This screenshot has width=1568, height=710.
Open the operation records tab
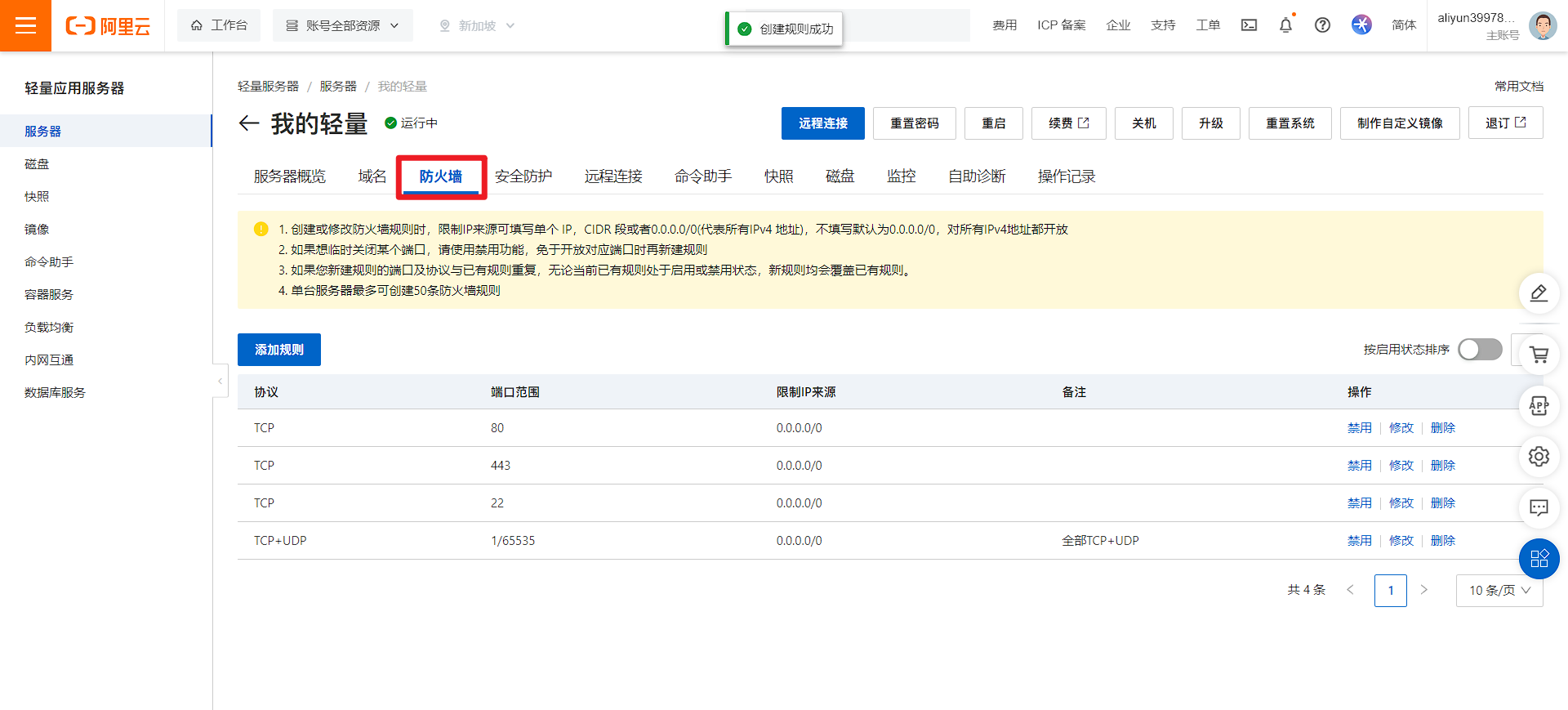point(1067,176)
